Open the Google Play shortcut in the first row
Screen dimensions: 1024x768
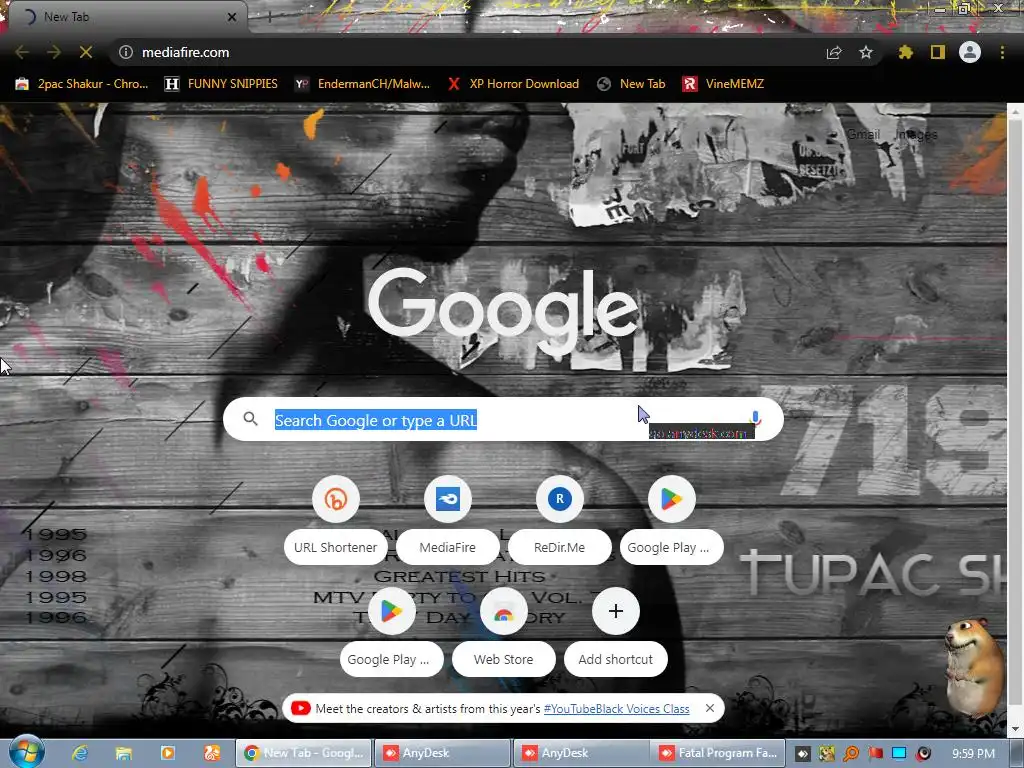coord(671,519)
